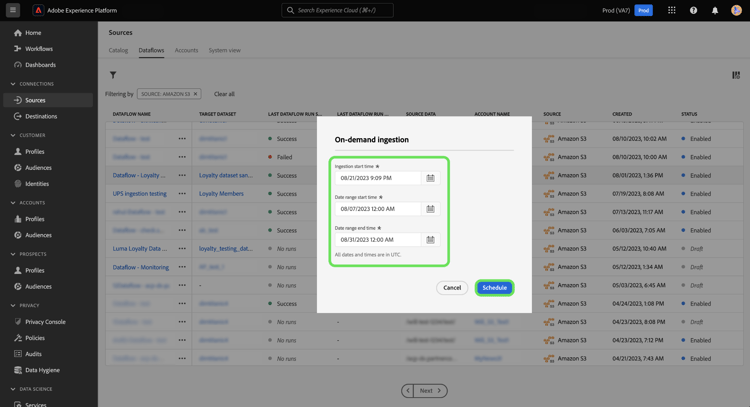Switch to the System view tab
The width and height of the screenshot is (750, 407).
(224, 50)
